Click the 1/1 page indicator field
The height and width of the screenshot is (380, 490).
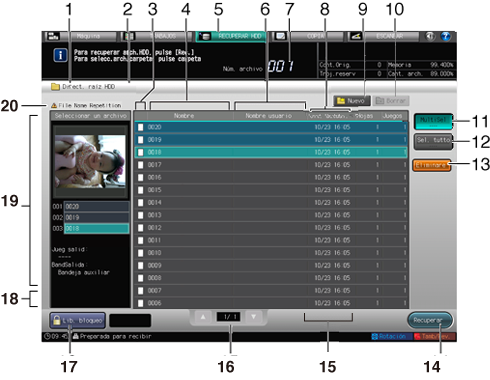pos(229,317)
